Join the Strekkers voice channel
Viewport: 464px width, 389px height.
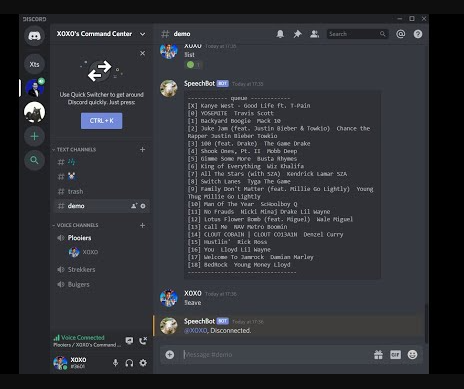(101, 269)
